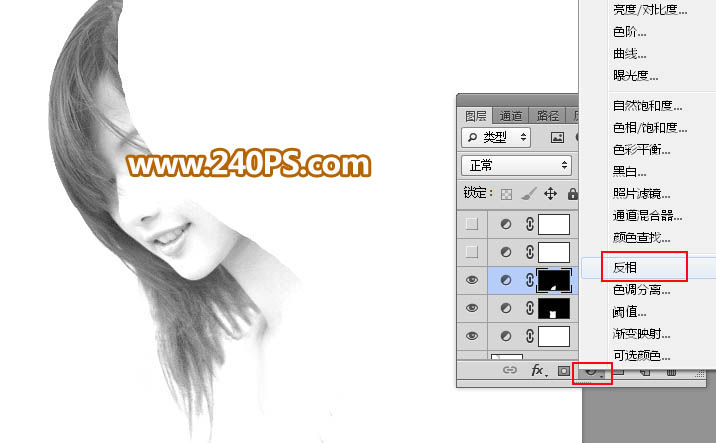Viewport: 716px width, 443px height.
Task: Click the pixel layer filter icon
Action: (x=557, y=137)
